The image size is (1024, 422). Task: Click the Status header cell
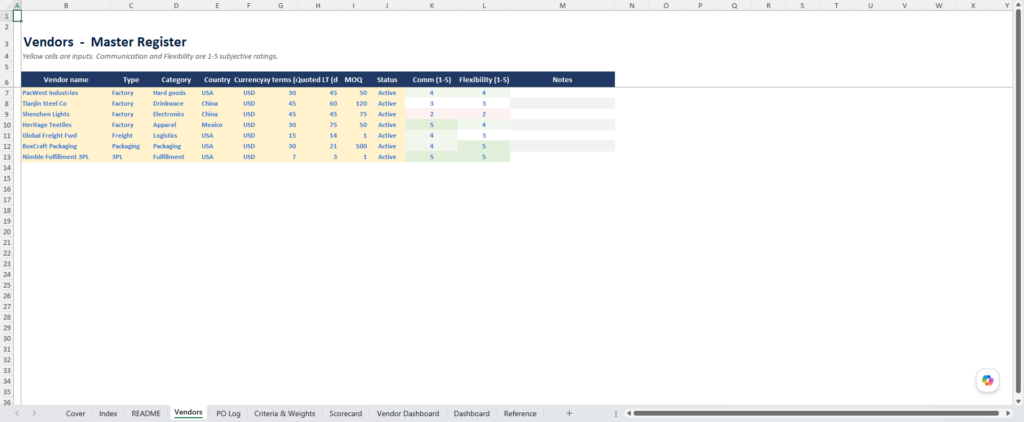[x=387, y=80]
